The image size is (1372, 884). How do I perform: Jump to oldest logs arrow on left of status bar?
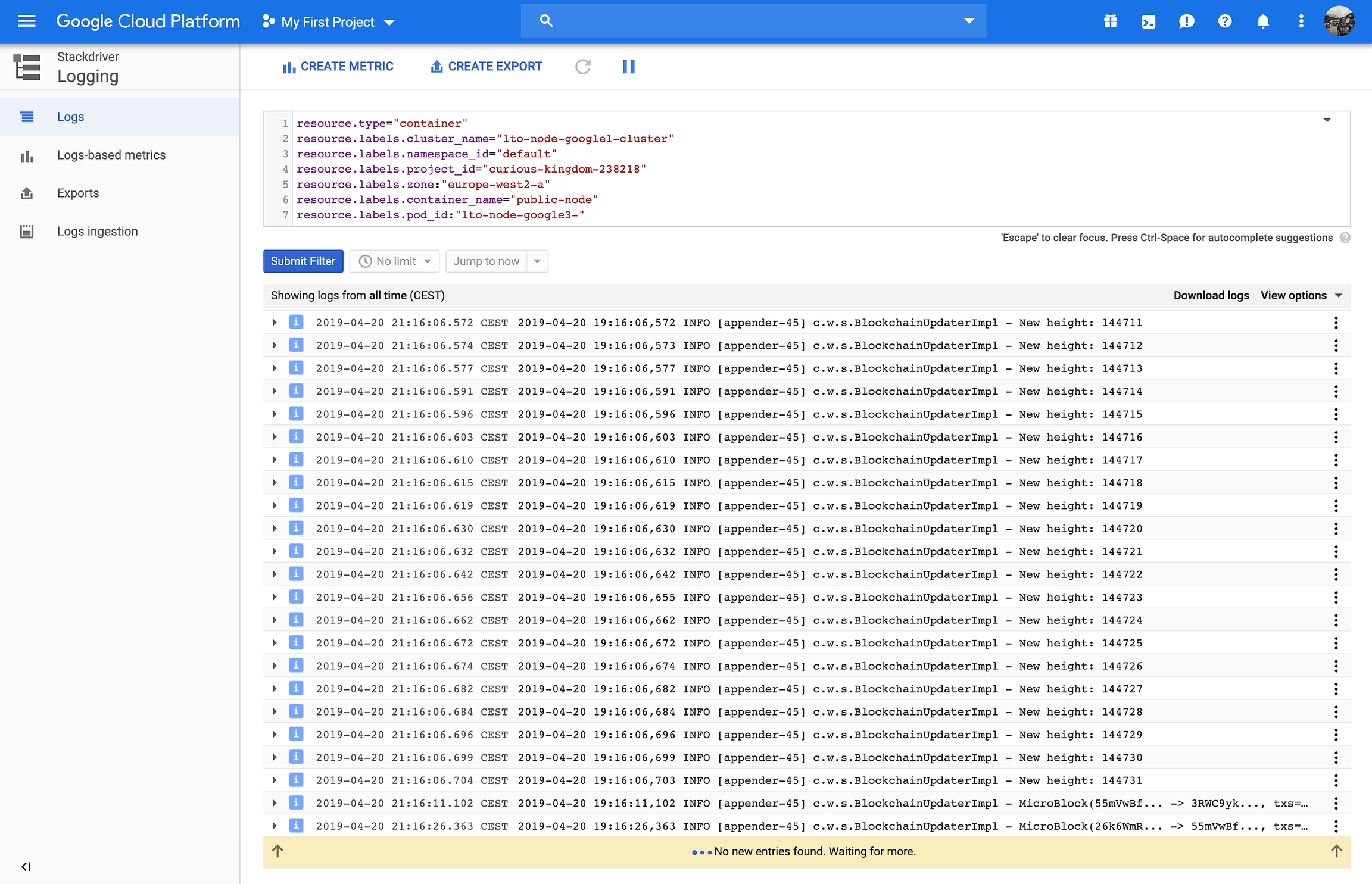[277, 851]
